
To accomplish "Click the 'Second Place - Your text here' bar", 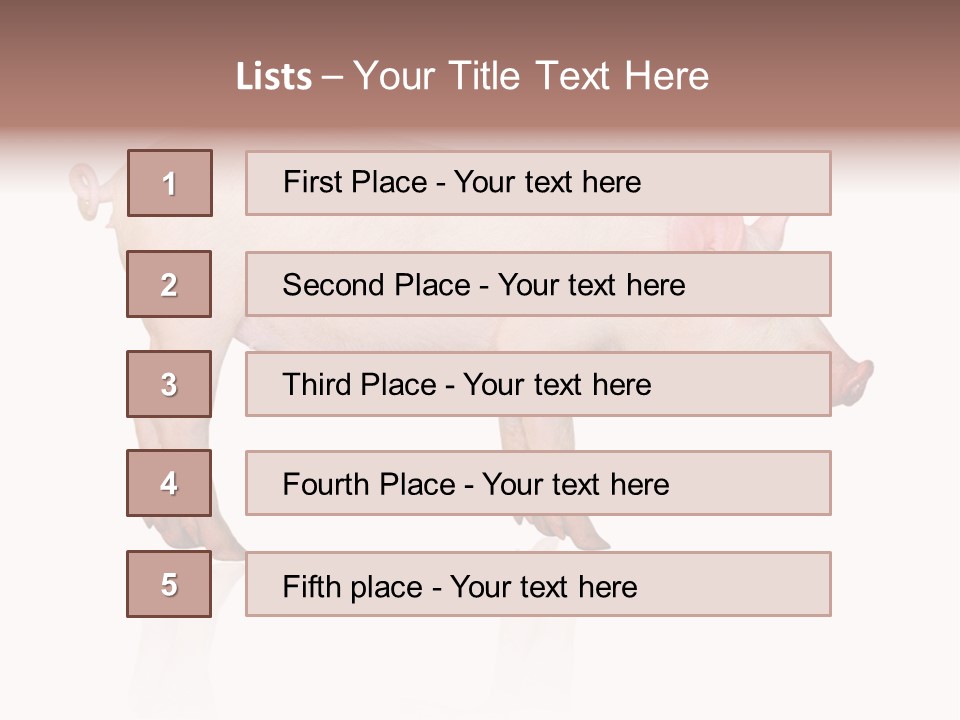I will [538, 284].
